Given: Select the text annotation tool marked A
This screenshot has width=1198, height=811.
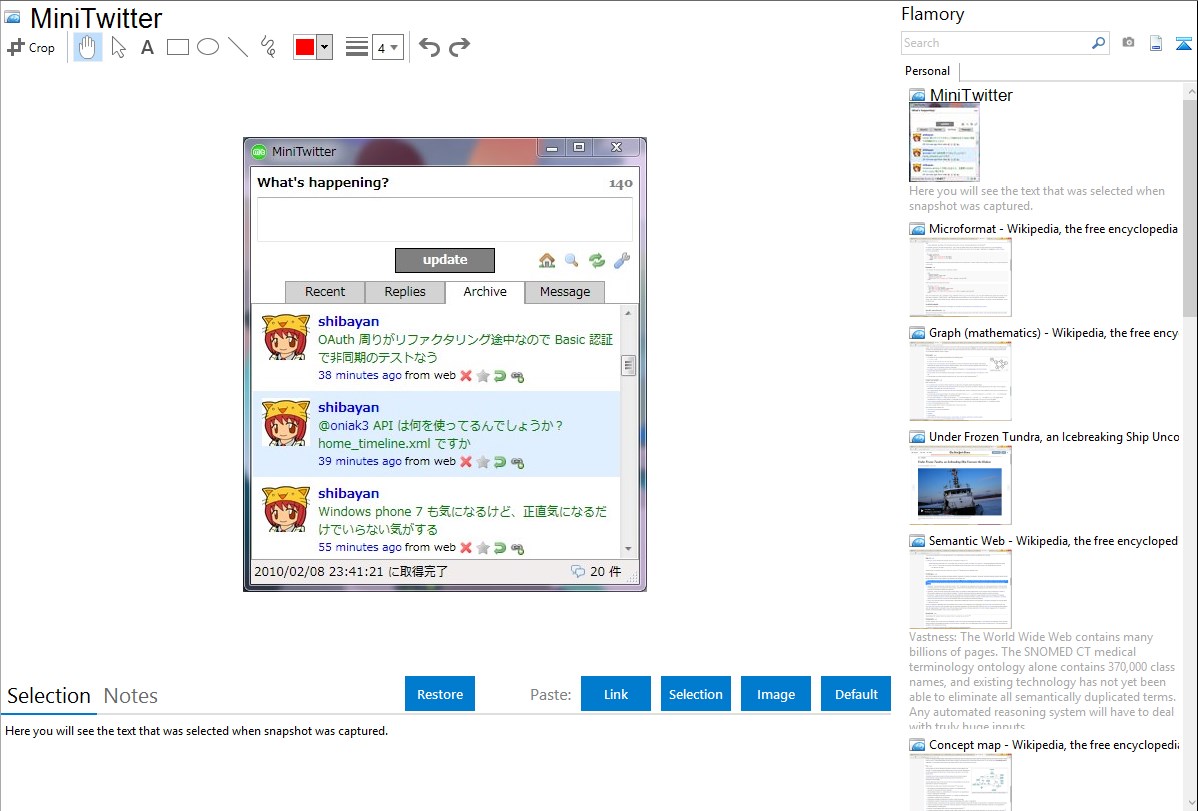Looking at the screenshot, I should point(147,47).
